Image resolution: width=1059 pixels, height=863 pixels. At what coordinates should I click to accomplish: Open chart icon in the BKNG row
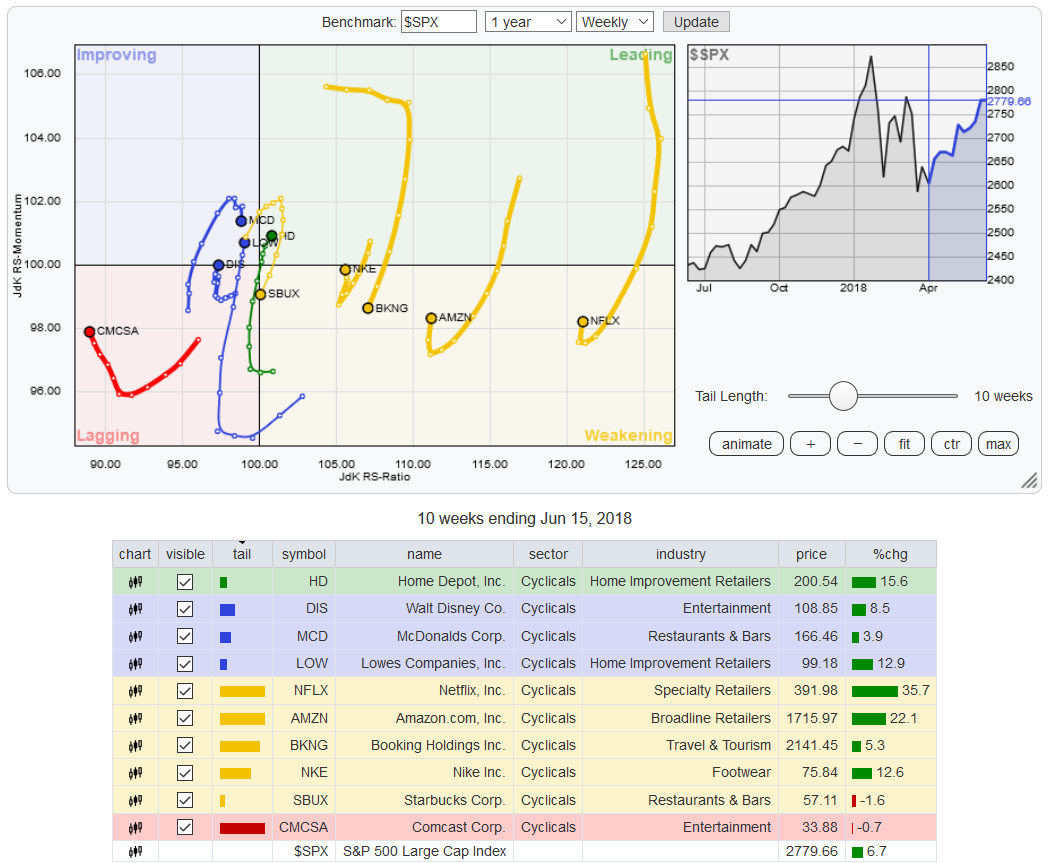coord(135,746)
